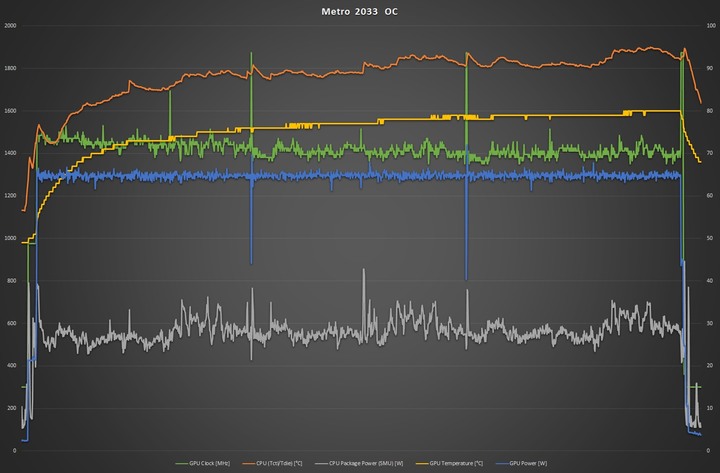Viewport: 720px width, 473px height.
Task: Click the 1200 axis label
Action: 10,196
